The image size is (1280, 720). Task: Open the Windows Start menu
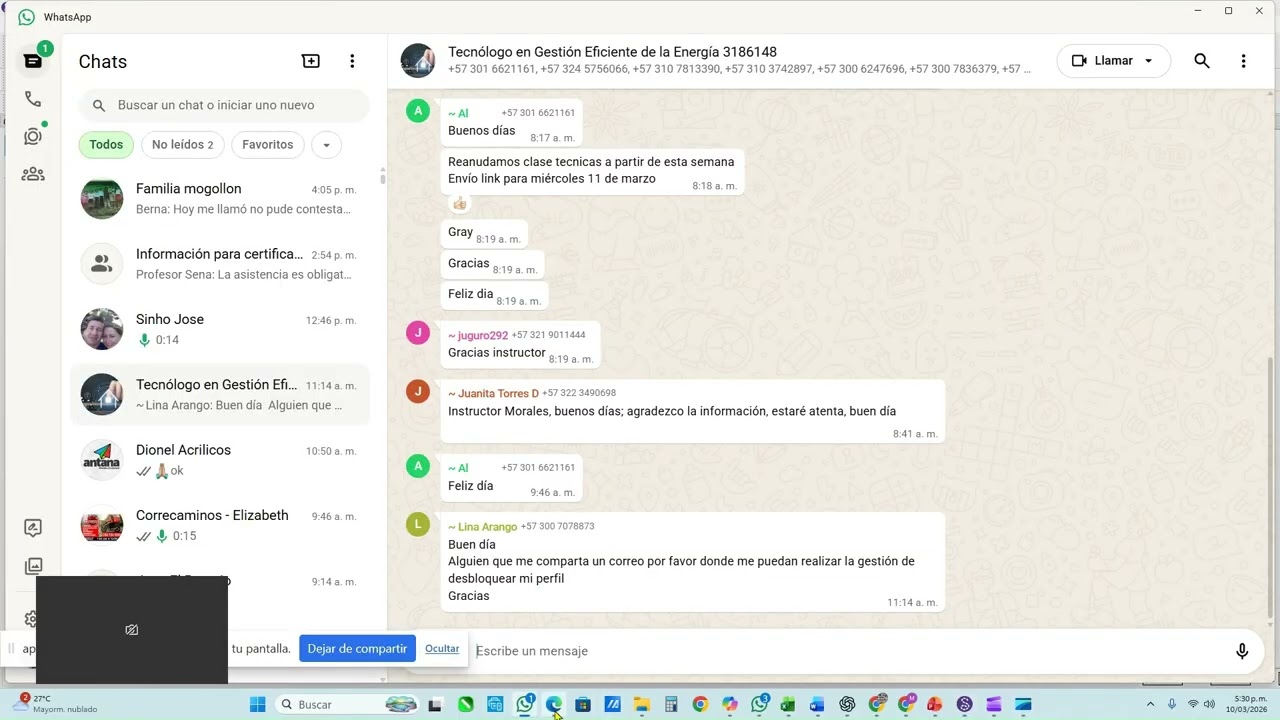pos(257,704)
